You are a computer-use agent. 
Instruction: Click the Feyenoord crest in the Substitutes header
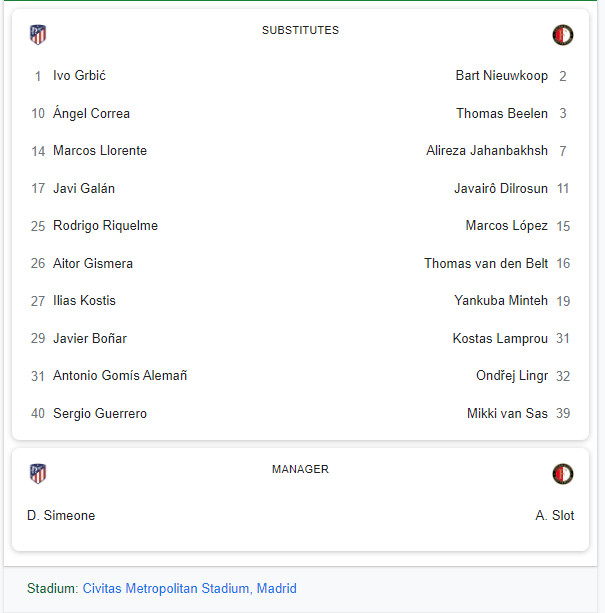coord(563,35)
